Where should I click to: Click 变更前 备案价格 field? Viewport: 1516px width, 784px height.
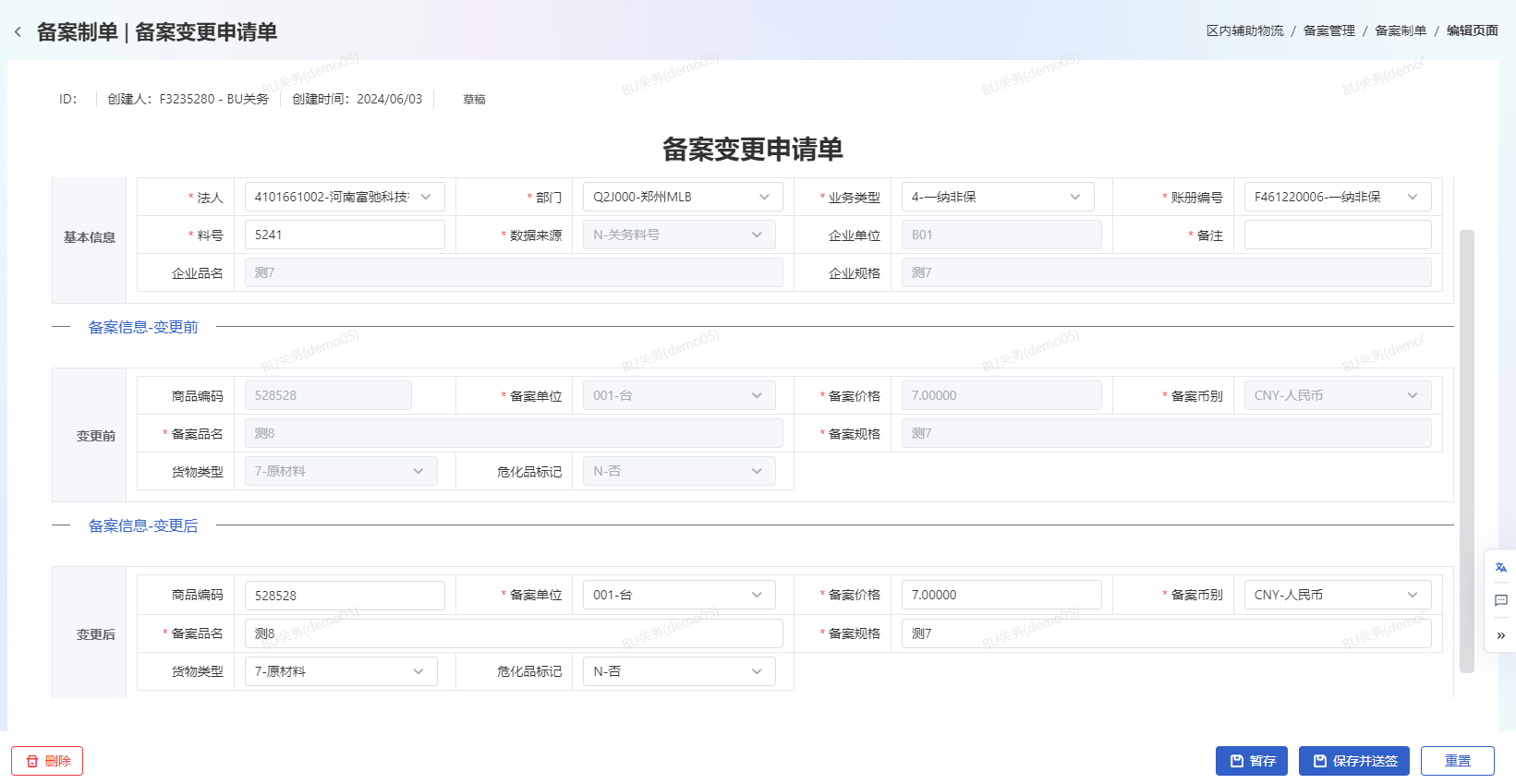click(1001, 395)
